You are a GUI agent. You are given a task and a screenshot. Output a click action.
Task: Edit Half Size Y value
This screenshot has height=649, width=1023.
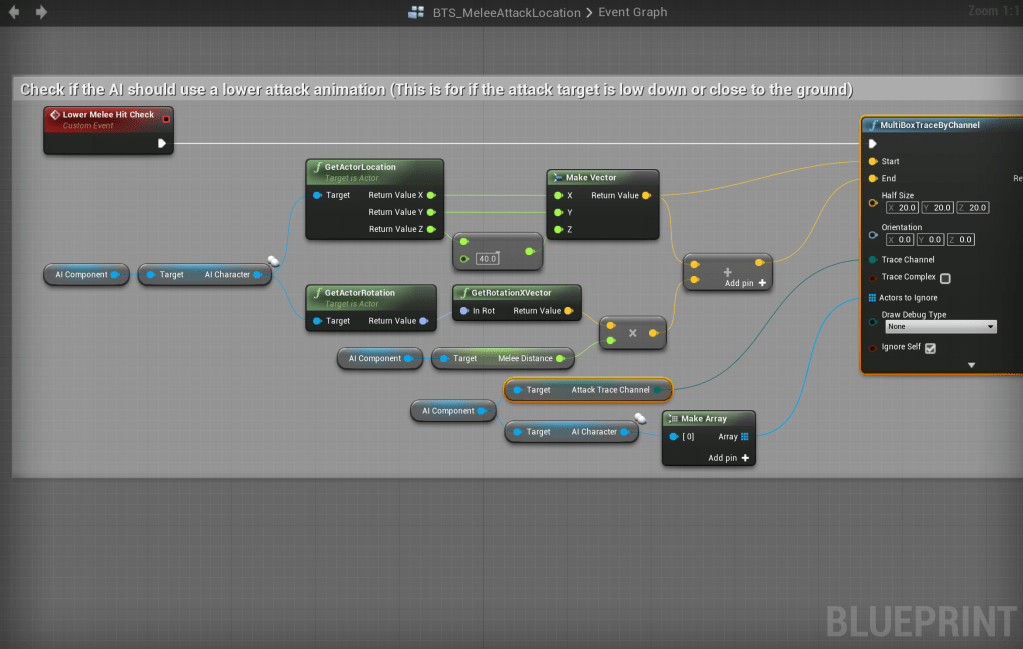(x=938, y=207)
